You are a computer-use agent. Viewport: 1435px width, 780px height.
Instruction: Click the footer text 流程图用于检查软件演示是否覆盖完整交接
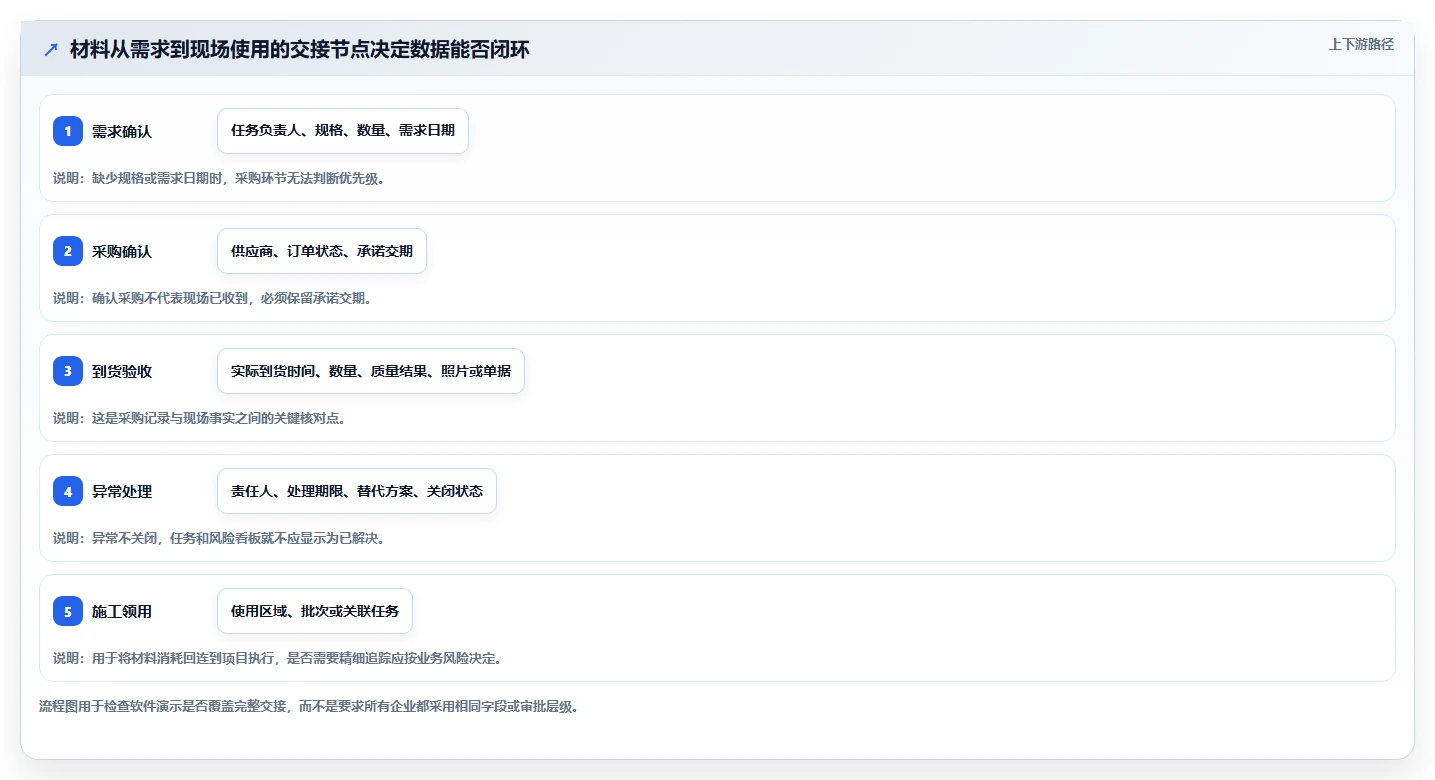point(164,706)
